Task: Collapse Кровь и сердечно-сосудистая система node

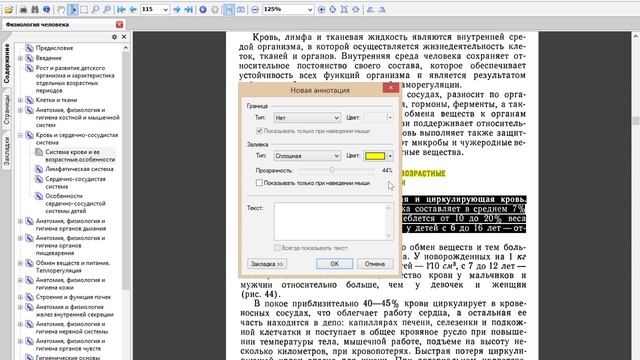Action: click(20, 135)
